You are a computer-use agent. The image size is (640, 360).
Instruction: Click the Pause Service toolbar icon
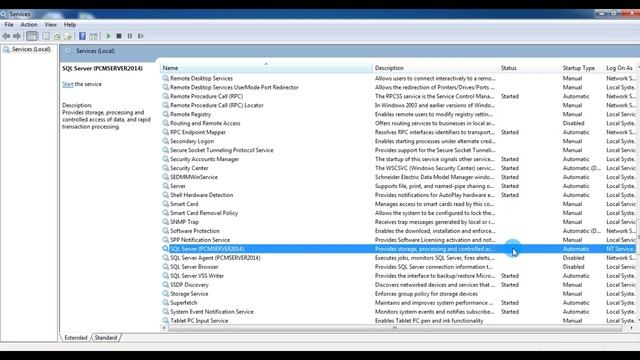tap(130, 36)
